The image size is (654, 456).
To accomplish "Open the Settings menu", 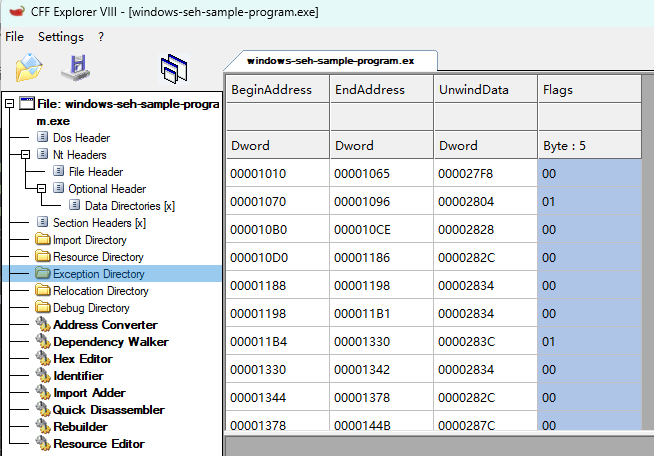I will [61, 37].
